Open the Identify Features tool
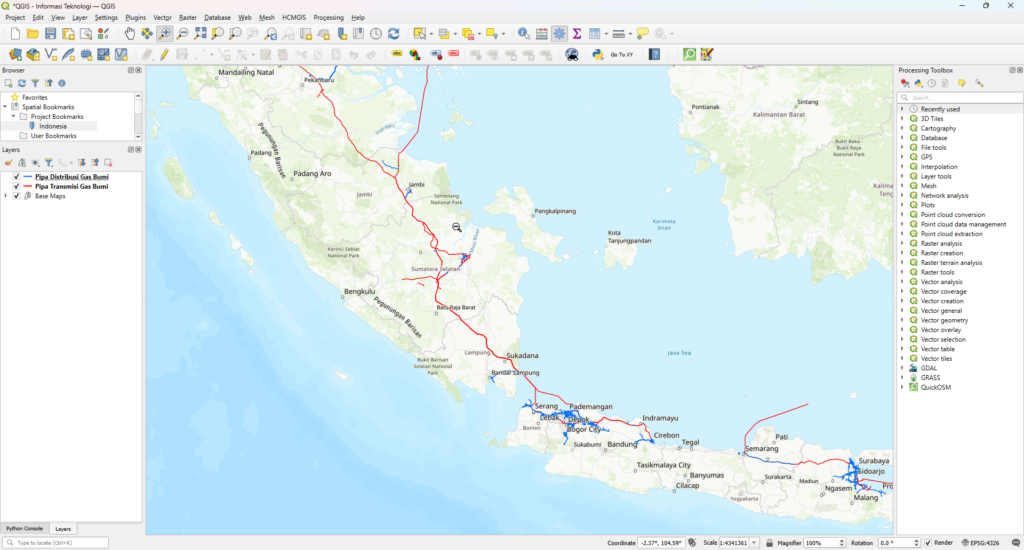The height and width of the screenshot is (550, 1024). tap(523, 34)
